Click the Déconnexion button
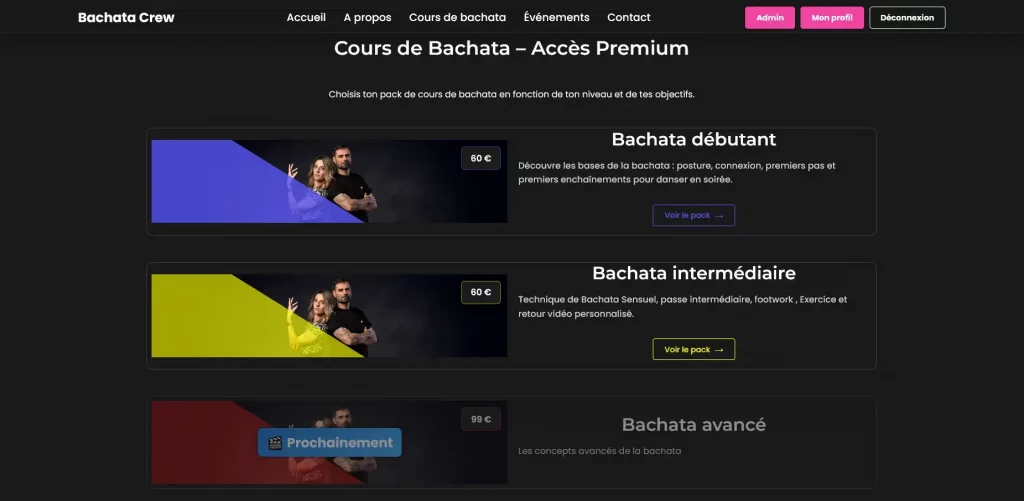 click(x=907, y=18)
